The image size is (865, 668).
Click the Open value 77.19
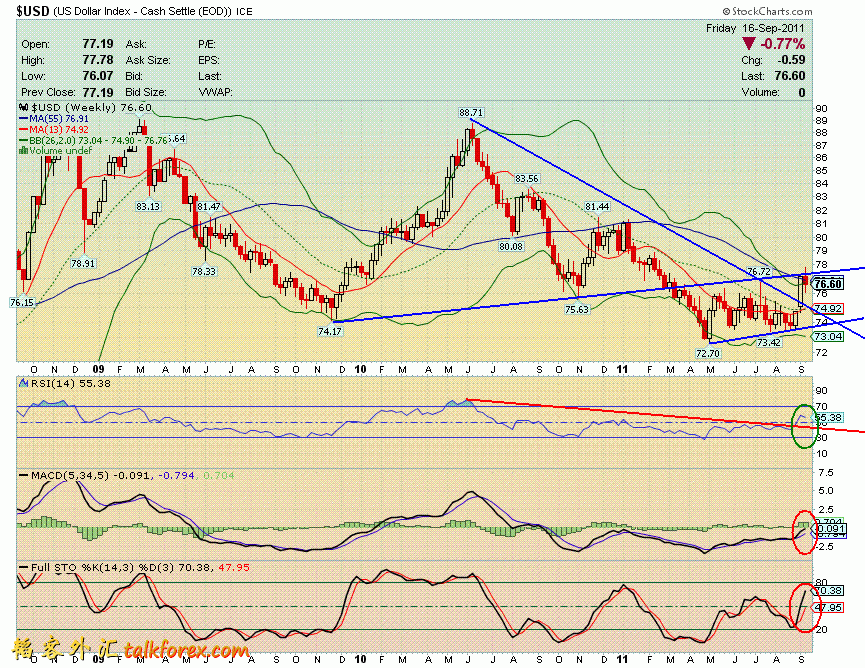click(98, 44)
